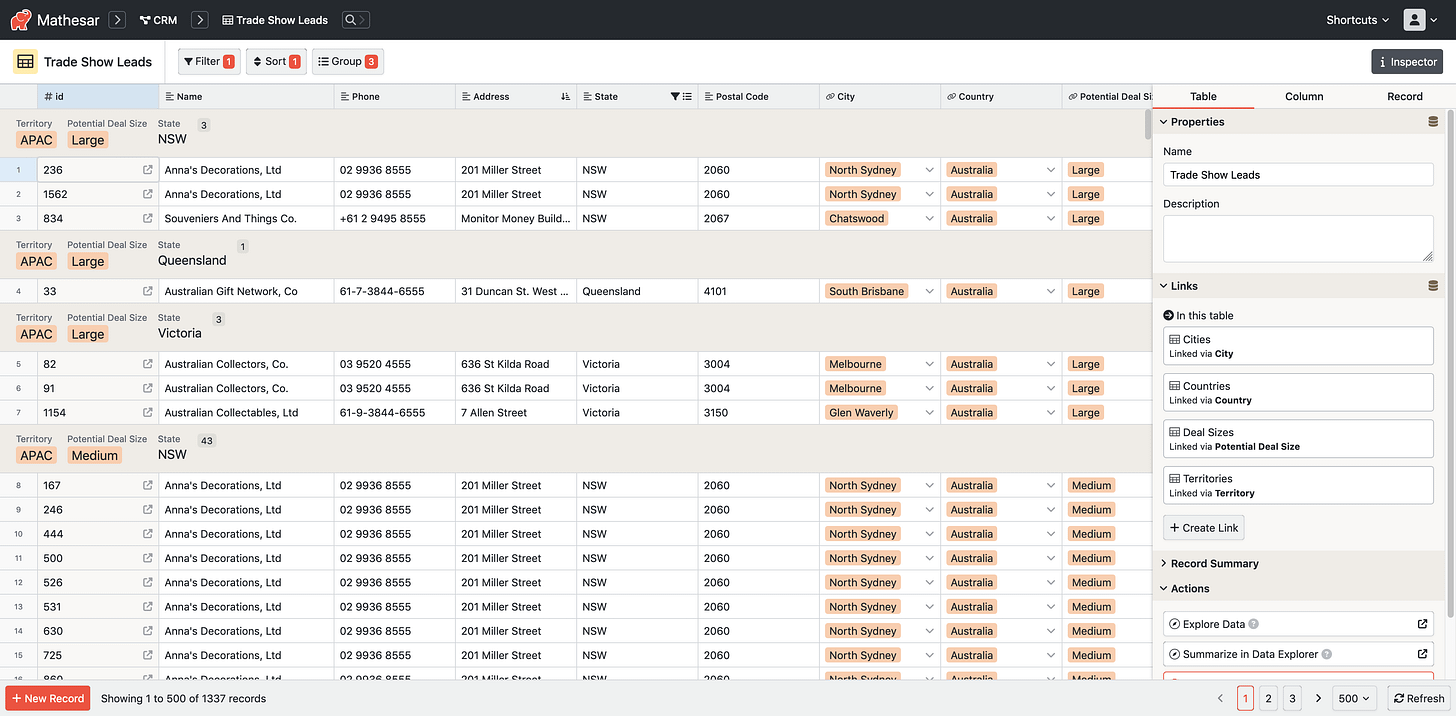Click the user account icon top right
Screen dimensions: 1456x716
pos(1415,19)
